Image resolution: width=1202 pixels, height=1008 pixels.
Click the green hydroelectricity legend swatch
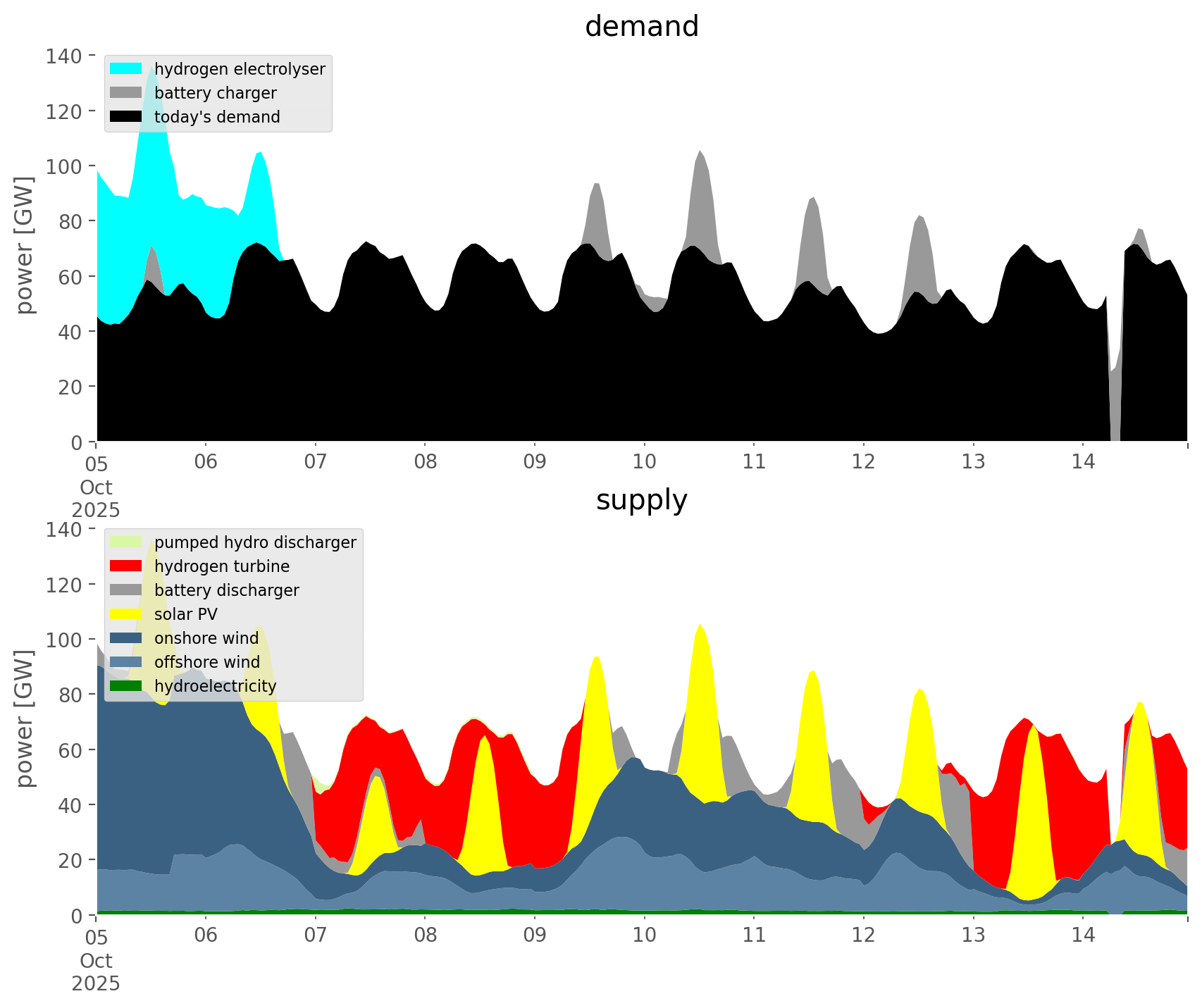tap(126, 686)
